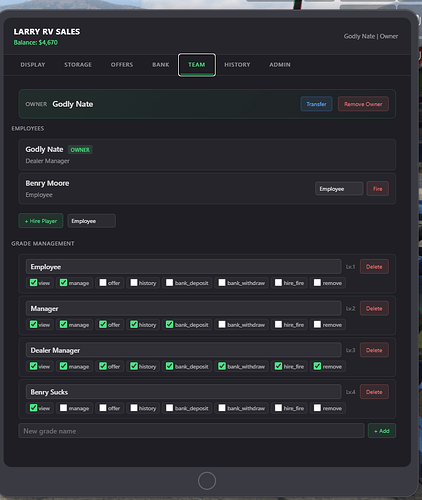
Task: Uncheck view for Dealer Manager grade
Action: coord(33,366)
